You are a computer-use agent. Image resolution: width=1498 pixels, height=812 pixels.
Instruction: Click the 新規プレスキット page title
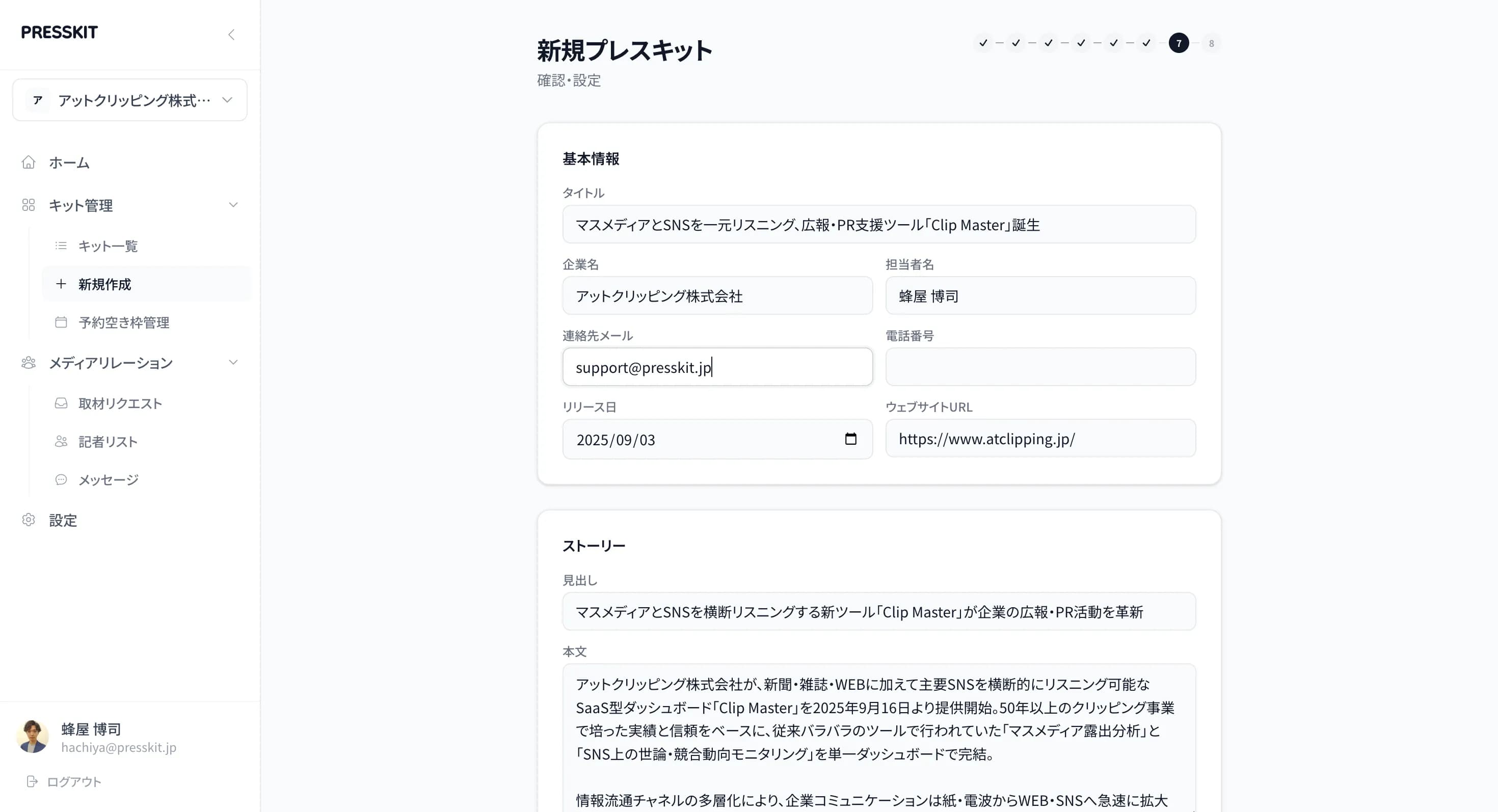(x=625, y=50)
